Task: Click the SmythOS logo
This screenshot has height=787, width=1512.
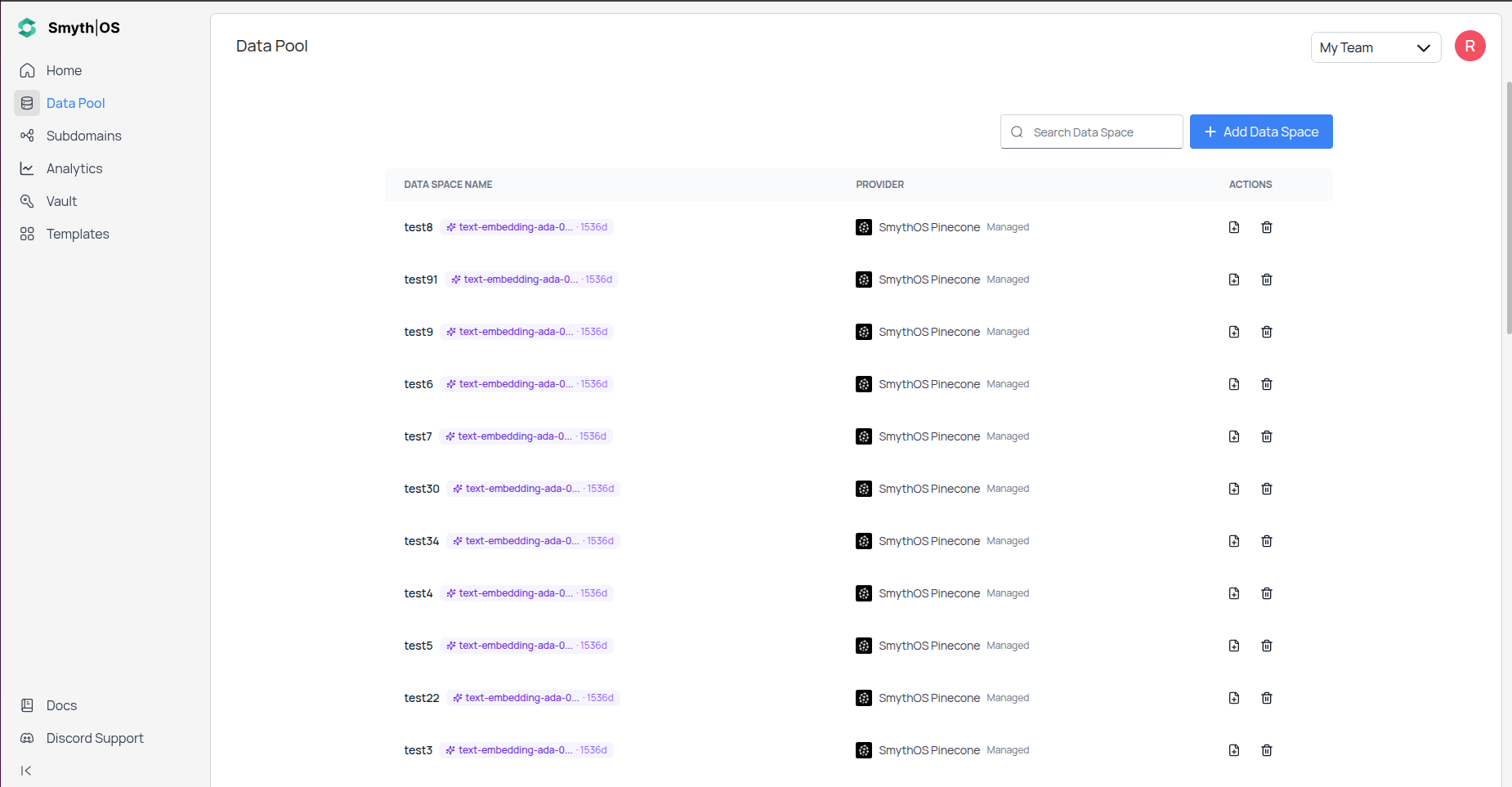Action: point(69,28)
